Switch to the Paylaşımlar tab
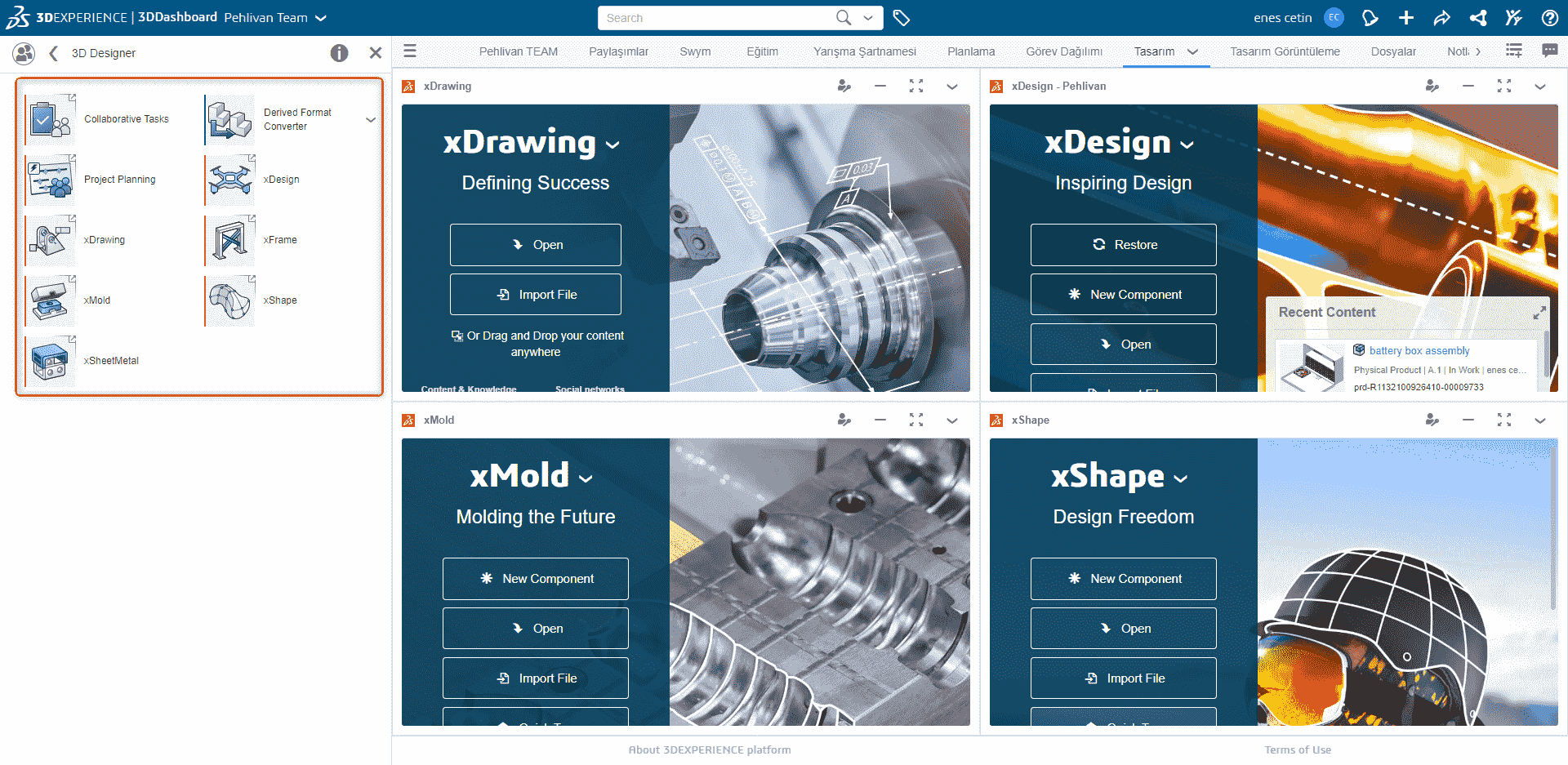 click(619, 51)
